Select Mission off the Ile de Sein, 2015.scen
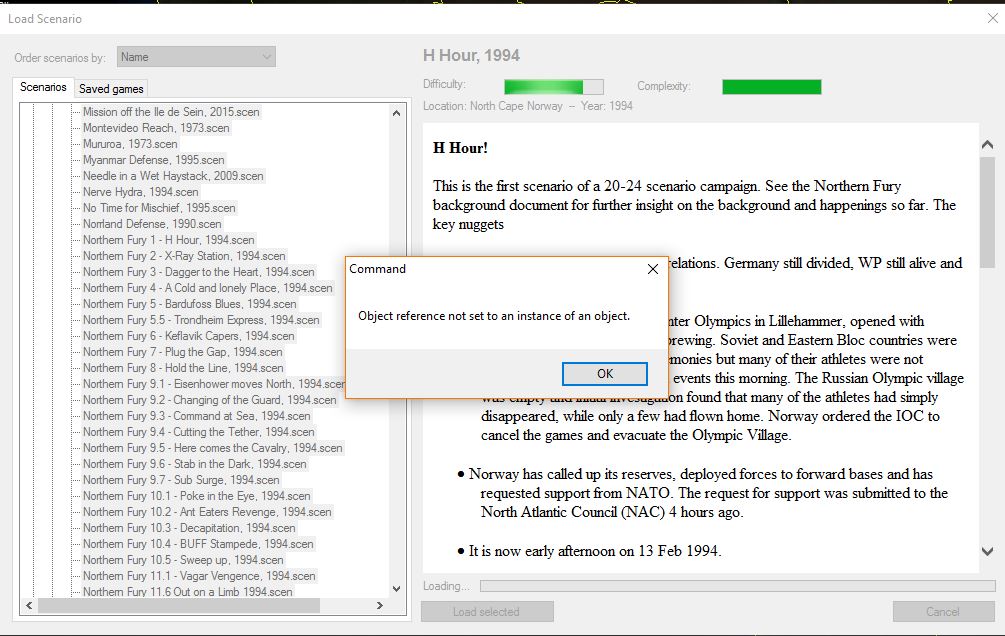This screenshot has height=636, width=1005. coord(171,112)
